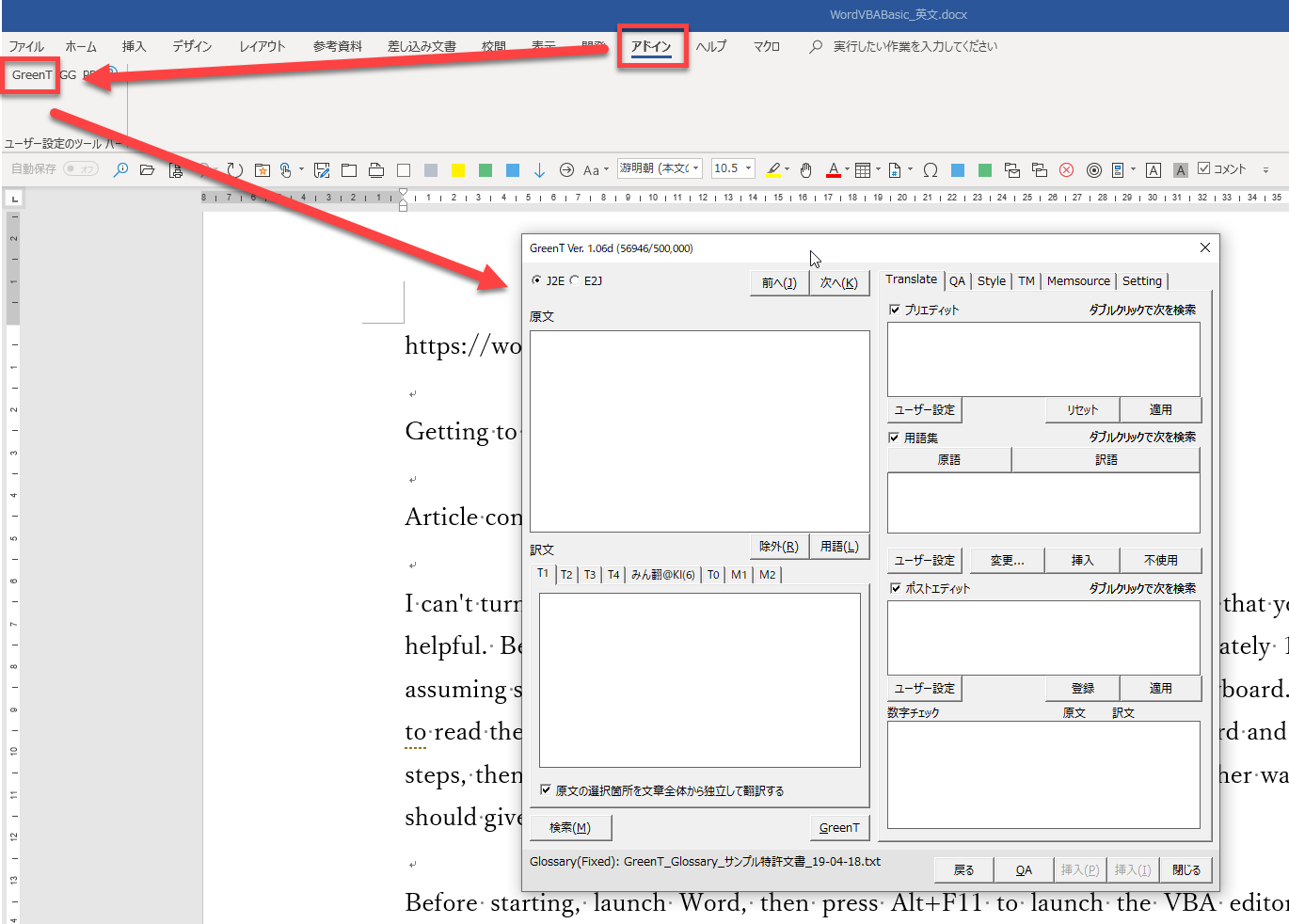Open the font name dropdown 游明朝
This screenshot has height=924, width=1289.
[x=696, y=168]
